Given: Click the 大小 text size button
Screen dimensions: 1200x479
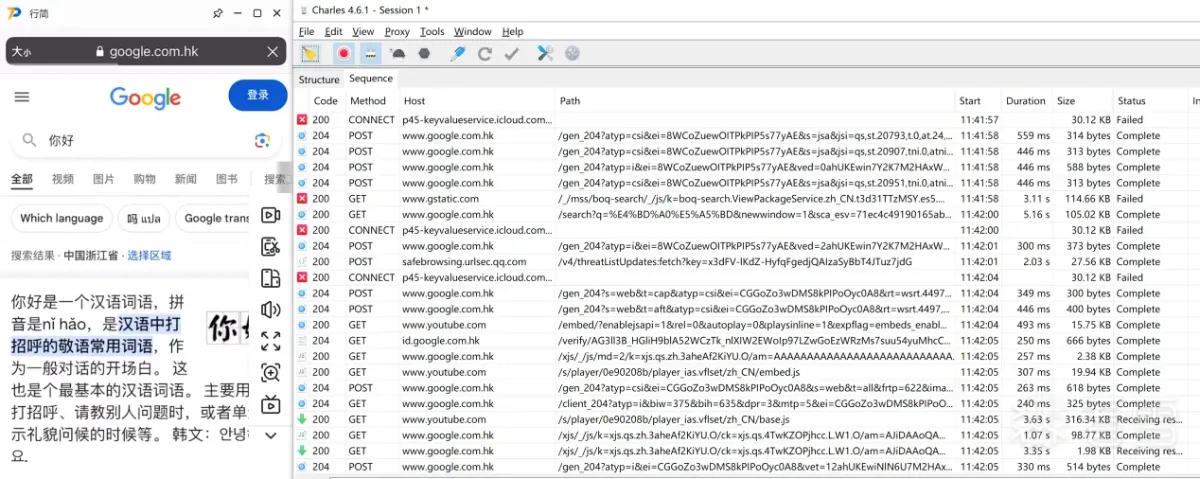Looking at the screenshot, I should tap(22, 52).
